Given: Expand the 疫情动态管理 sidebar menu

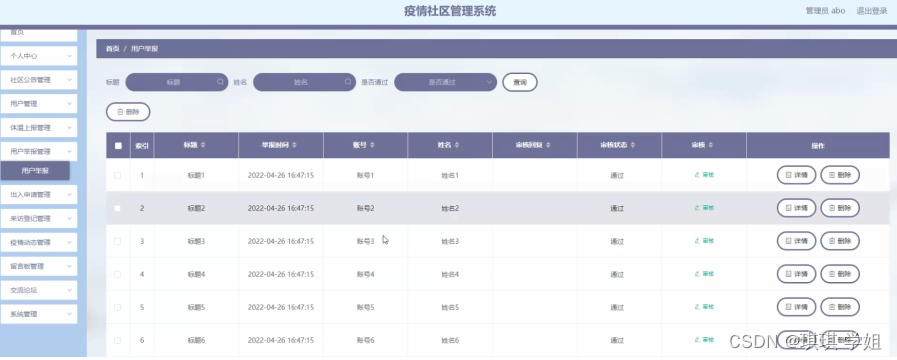Looking at the screenshot, I should pyautogui.click(x=38, y=242).
